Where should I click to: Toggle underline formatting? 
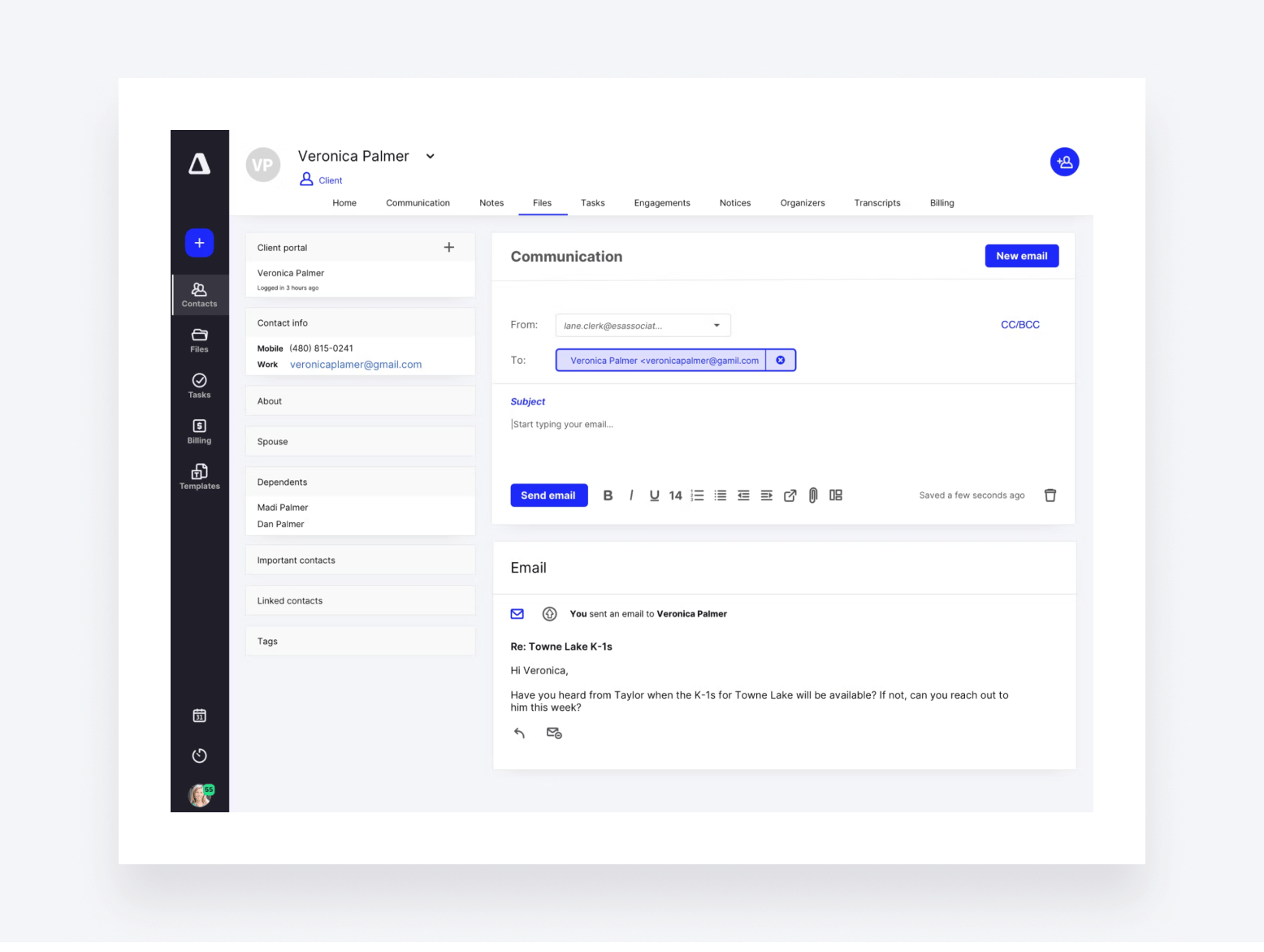point(654,495)
